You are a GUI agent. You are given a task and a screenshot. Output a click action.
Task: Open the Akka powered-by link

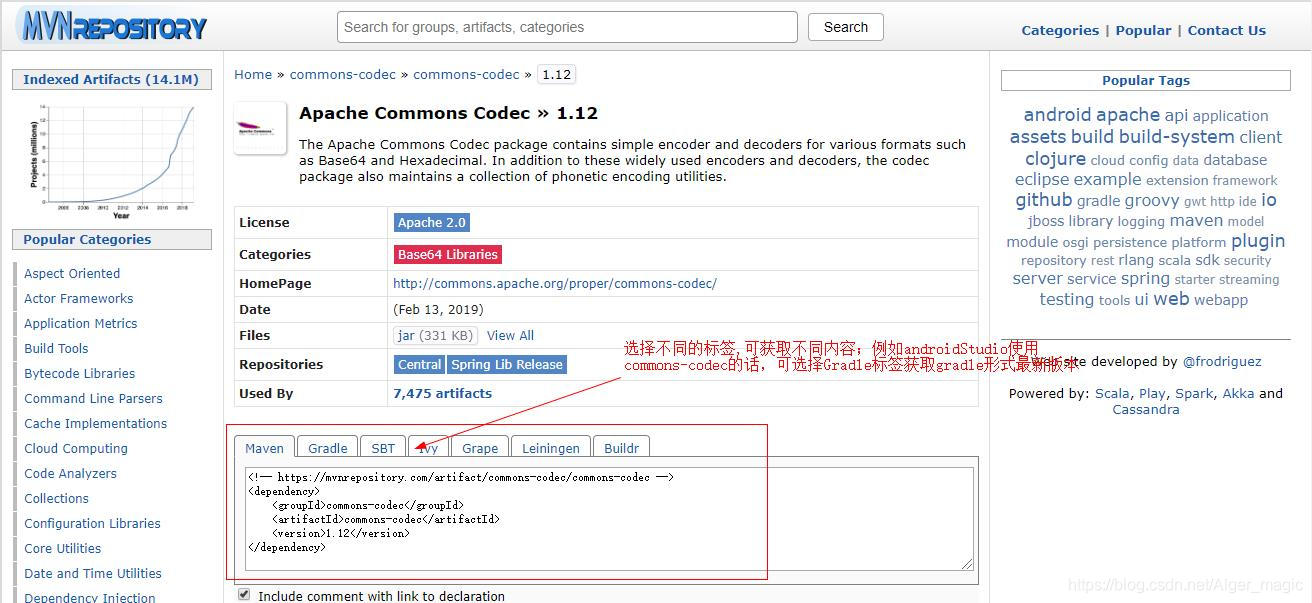tap(1238, 394)
